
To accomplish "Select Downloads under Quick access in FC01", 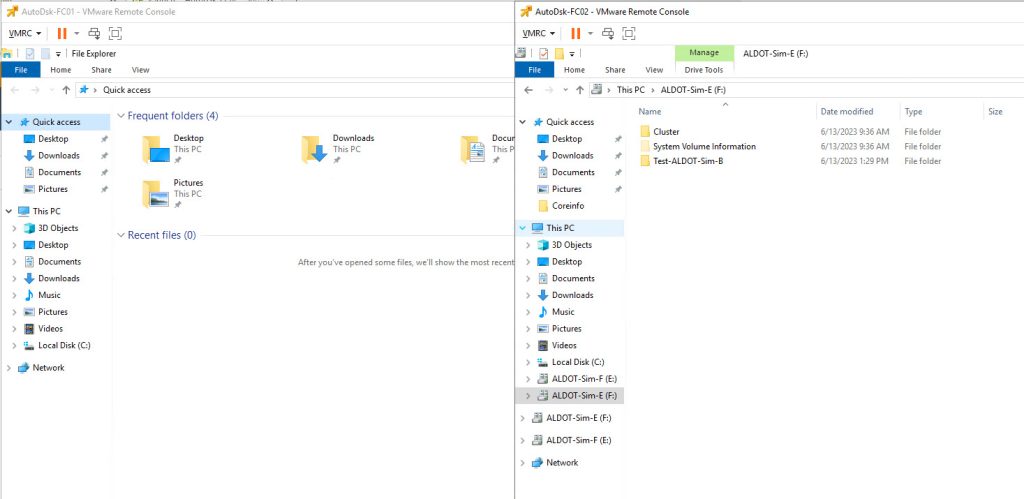I will click(x=59, y=155).
